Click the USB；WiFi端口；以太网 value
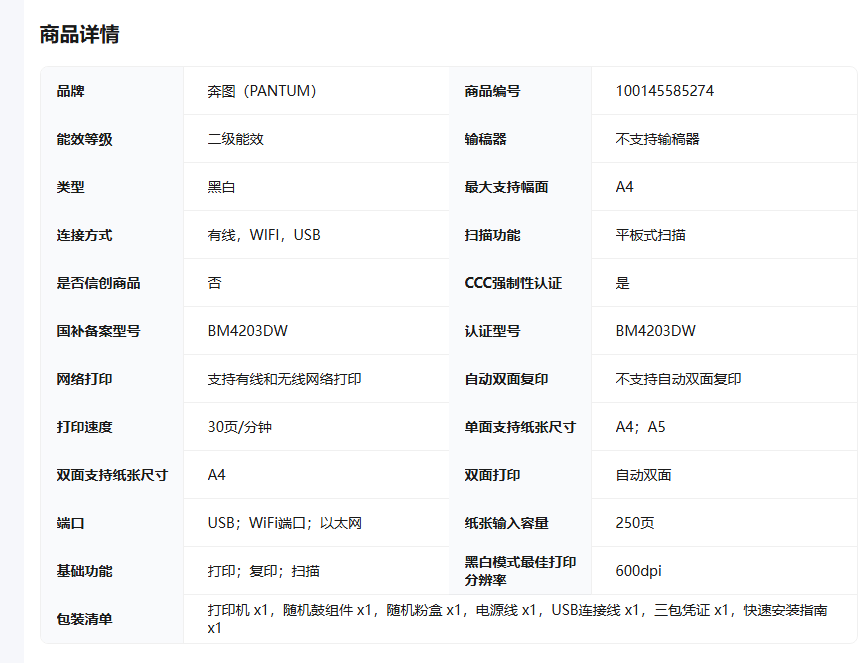 tap(284, 523)
